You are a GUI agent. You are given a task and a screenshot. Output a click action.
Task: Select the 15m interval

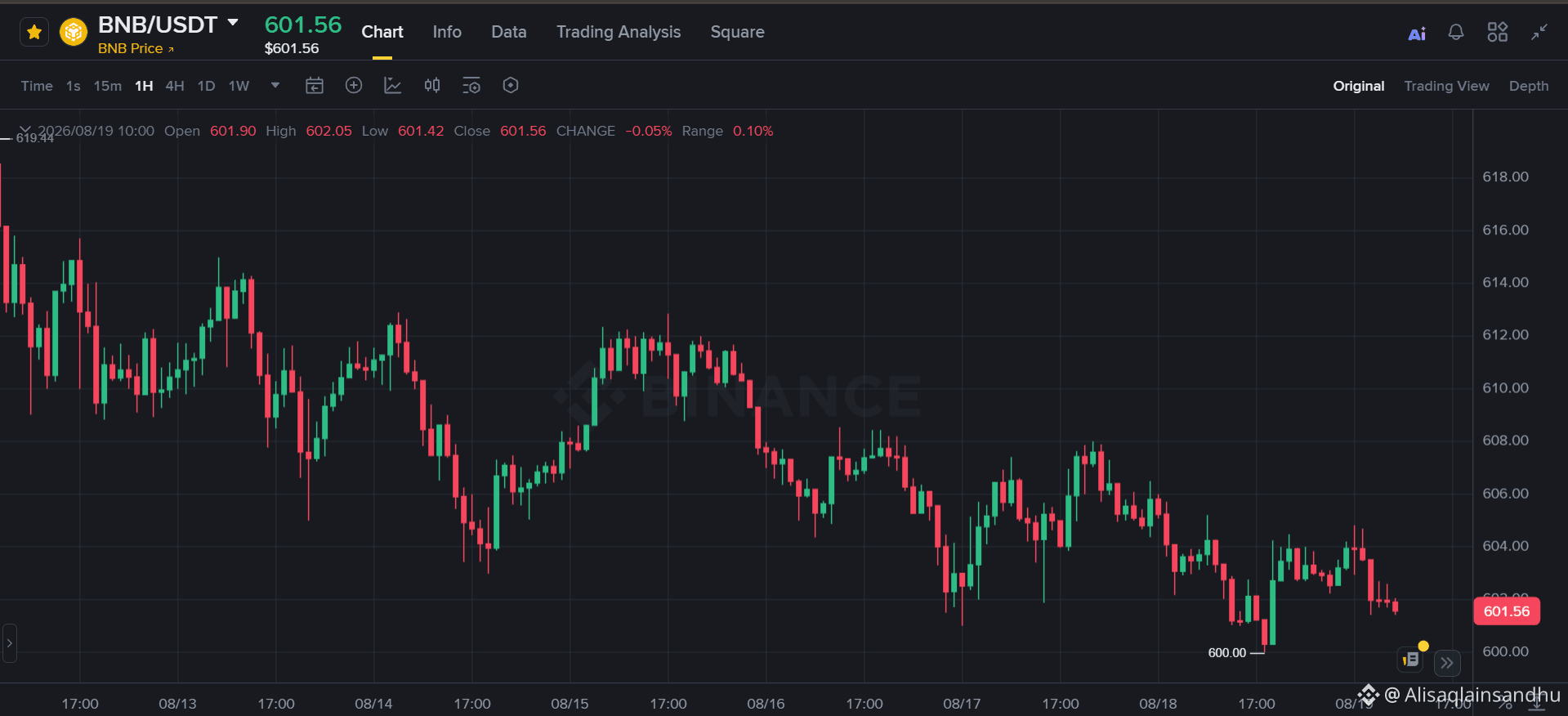[108, 86]
